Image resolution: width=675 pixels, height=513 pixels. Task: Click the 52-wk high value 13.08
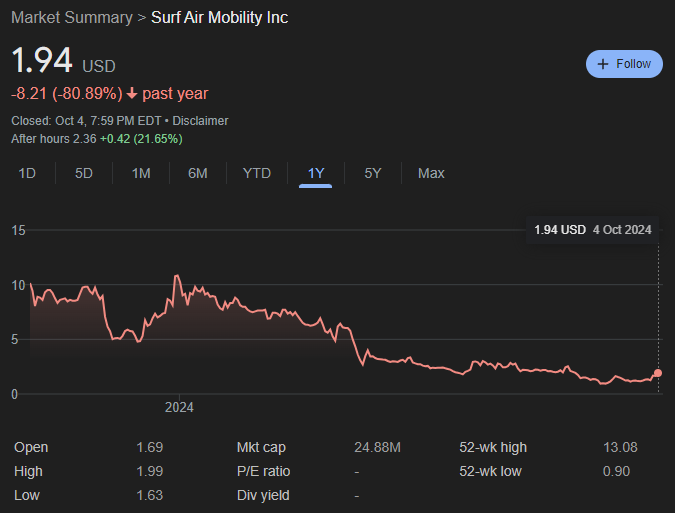(x=620, y=448)
